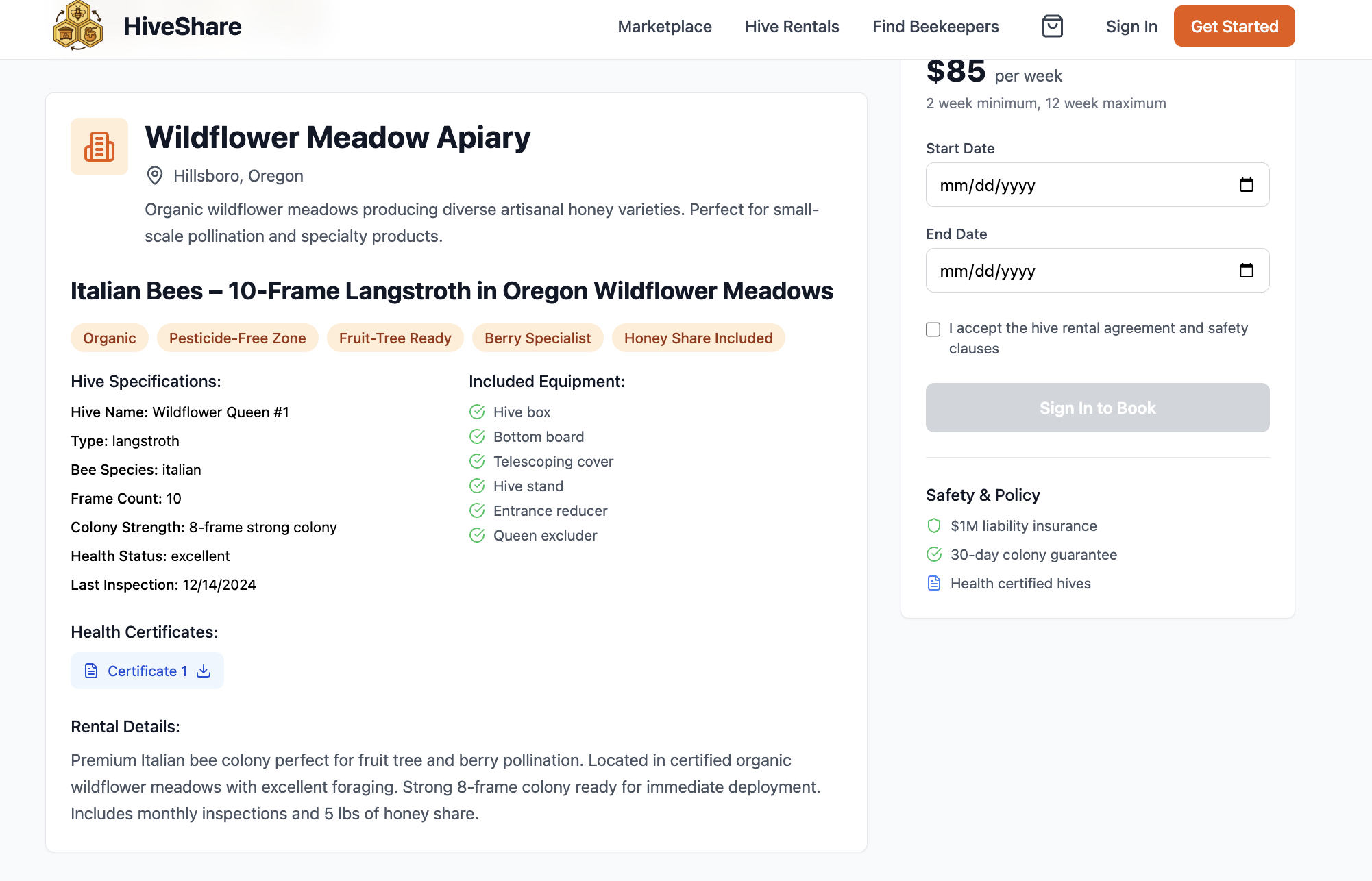The image size is (1372, 881).
Task: Open the Start Date calendar picker
Action: pos(1246,185)
